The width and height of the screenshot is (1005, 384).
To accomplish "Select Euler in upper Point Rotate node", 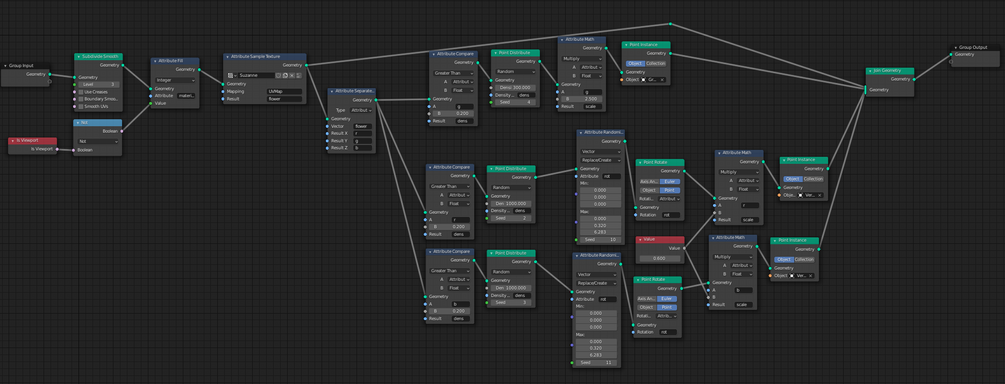I will click(670, 181).
